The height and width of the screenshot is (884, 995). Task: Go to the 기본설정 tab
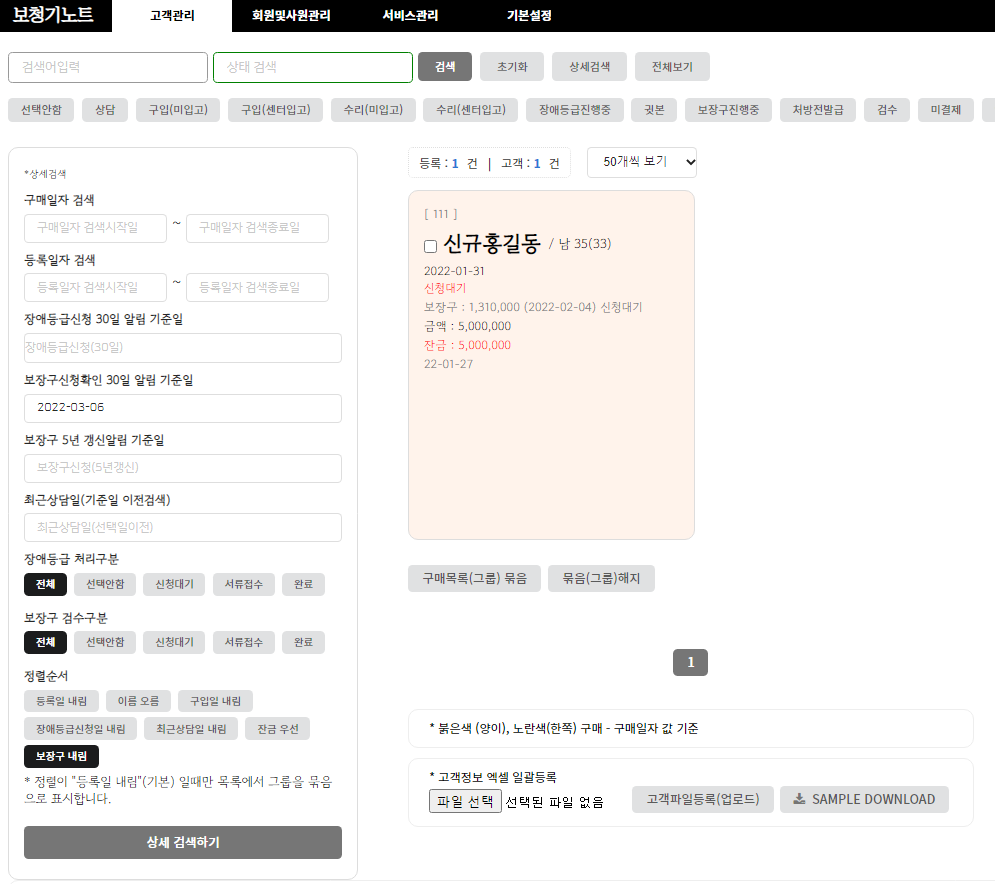[x=529, y=16]
